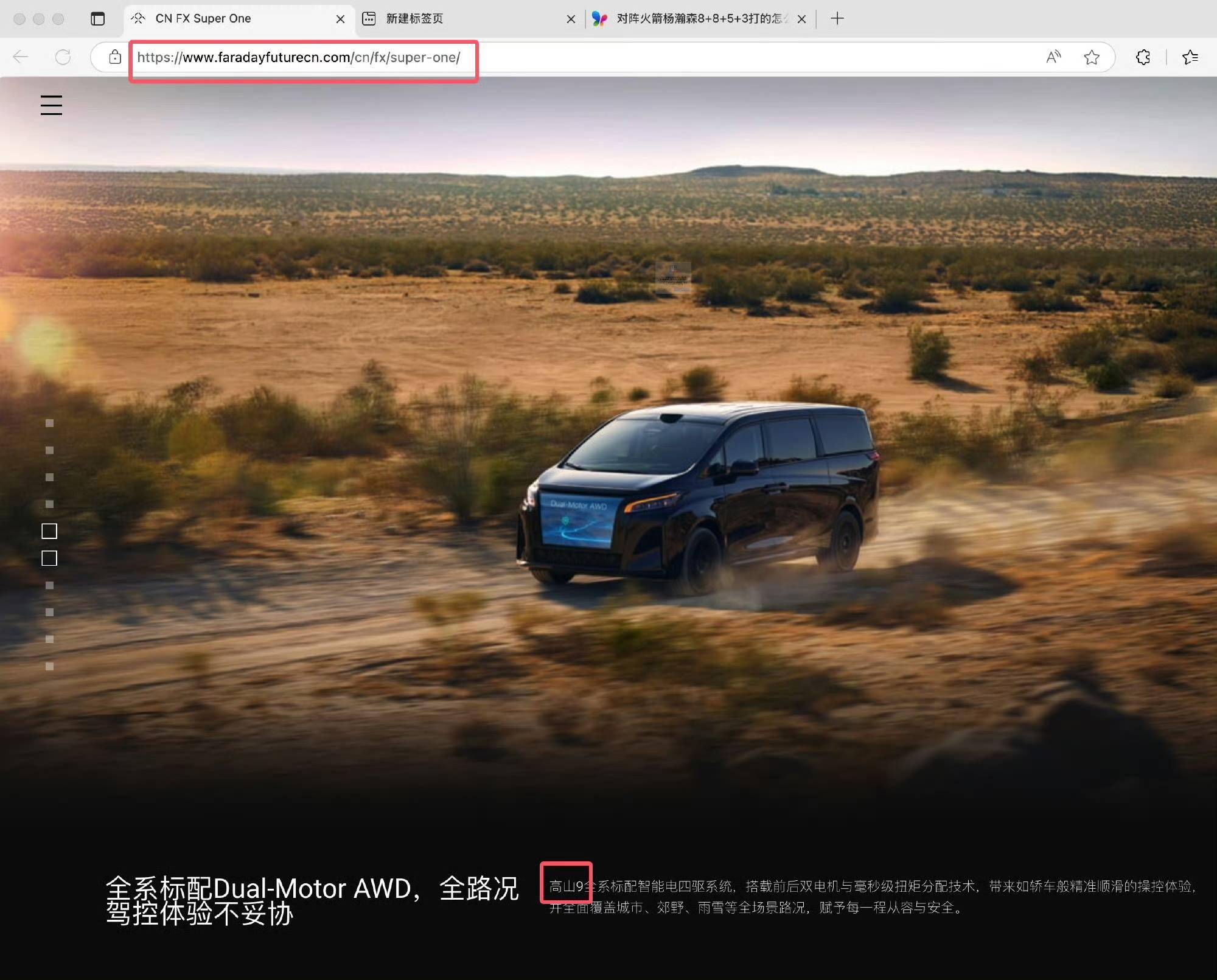The height and width of the screenshot is (980, 1217).
Task: Switch to the 新建标签页 tab
Action: (414, 19)
